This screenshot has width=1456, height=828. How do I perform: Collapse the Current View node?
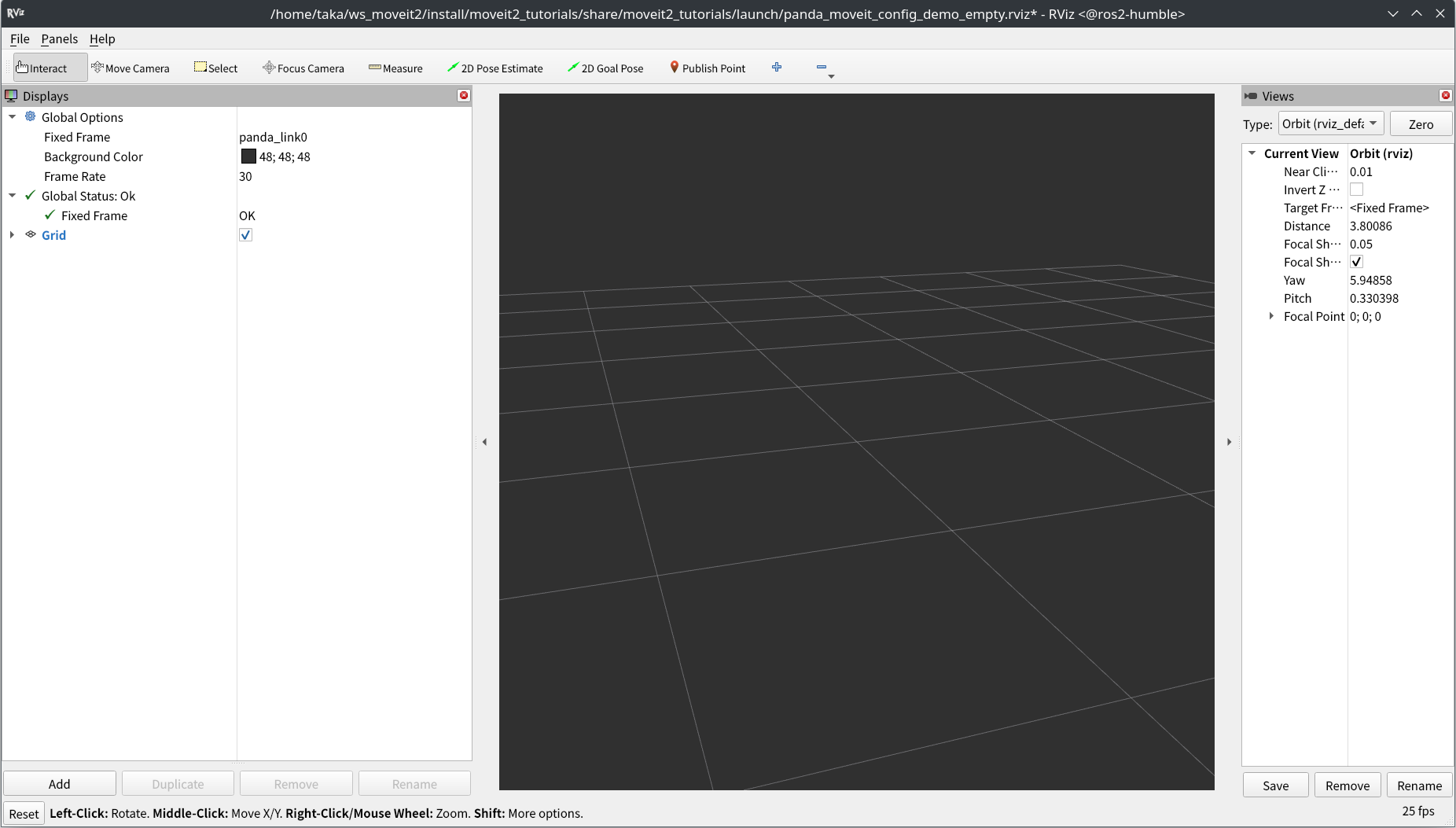1252,153
